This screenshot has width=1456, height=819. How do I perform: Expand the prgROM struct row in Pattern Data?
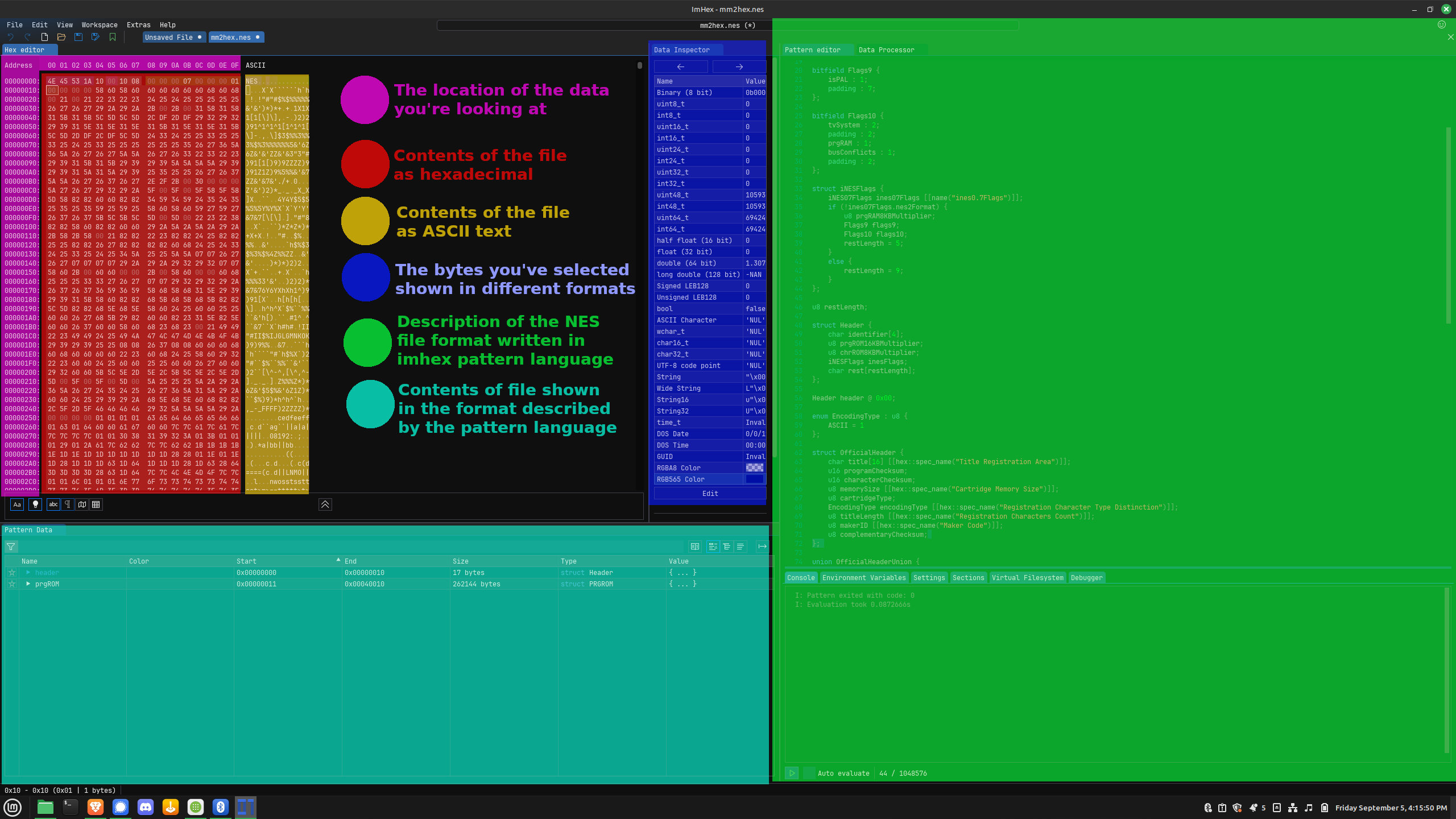28,584
